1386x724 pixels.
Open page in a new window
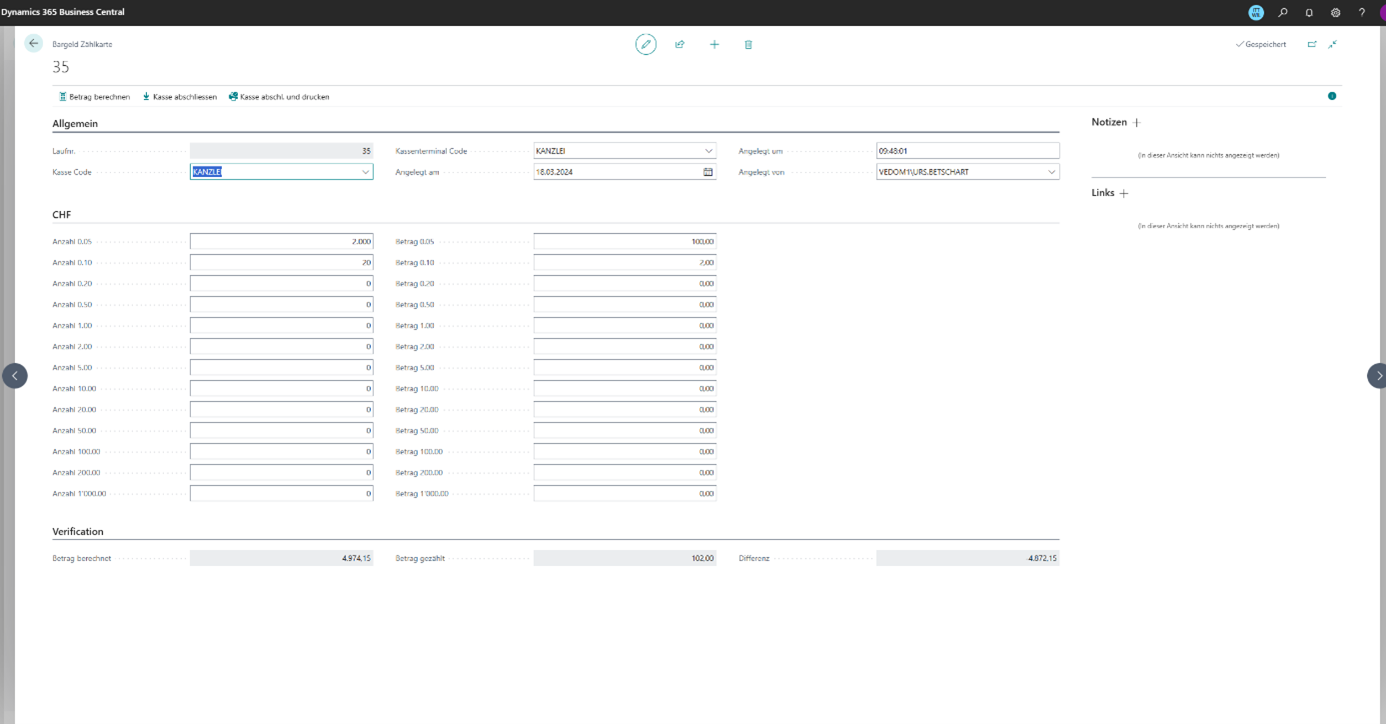pyautogui.click(x=1312, y=44)
